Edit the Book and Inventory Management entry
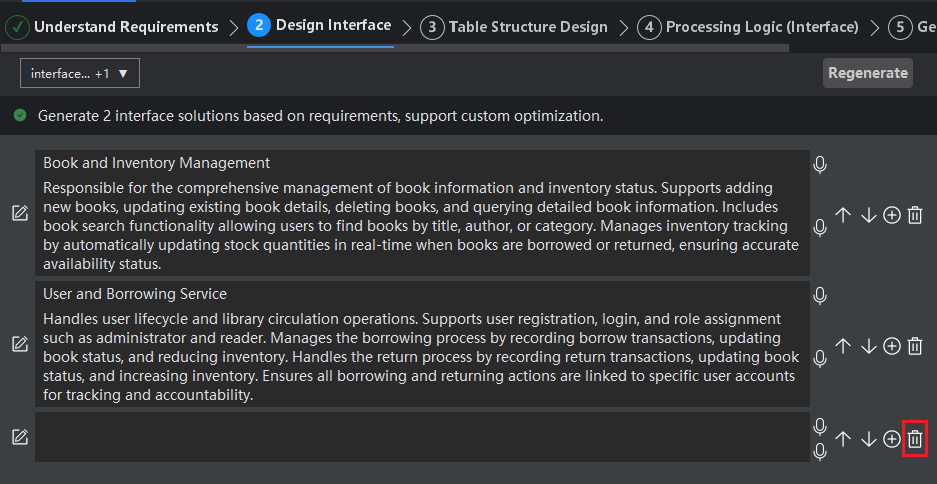Screen dimensions: 937x484 click(x=20, y=213)
